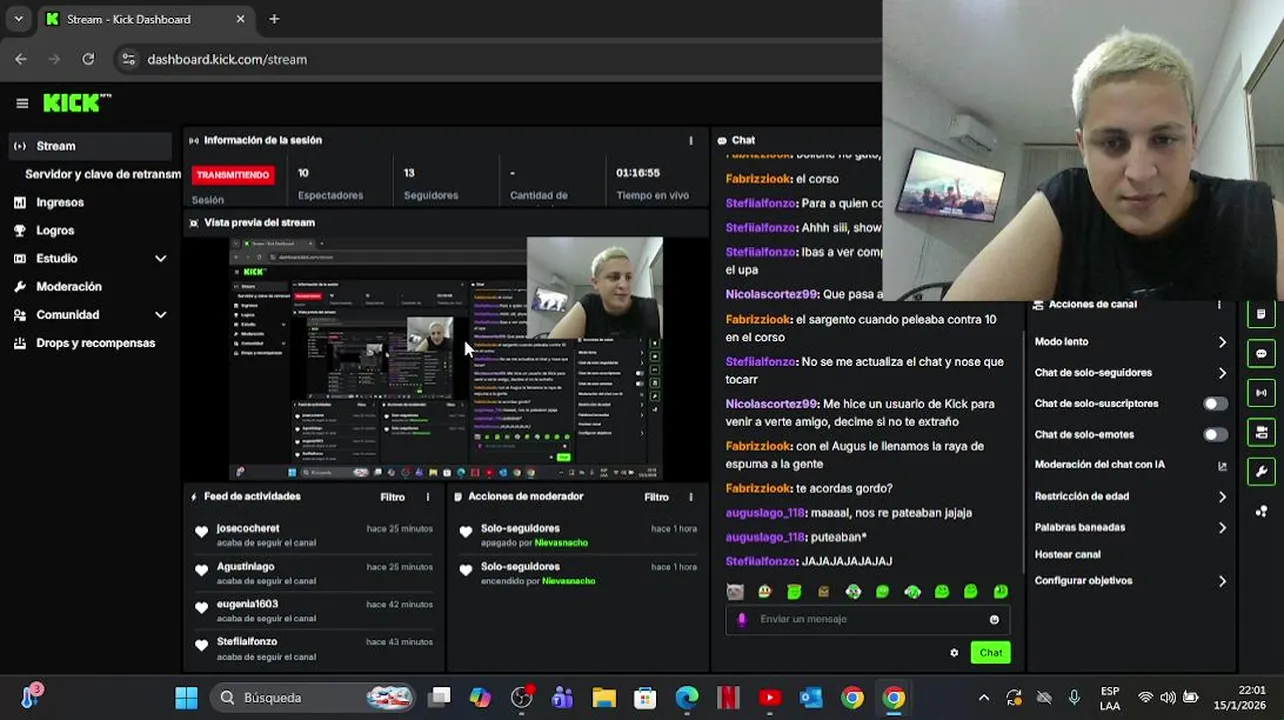1284x720 pixels.
Task: Open Windows Start menu
Action: (x=186, y=698)
